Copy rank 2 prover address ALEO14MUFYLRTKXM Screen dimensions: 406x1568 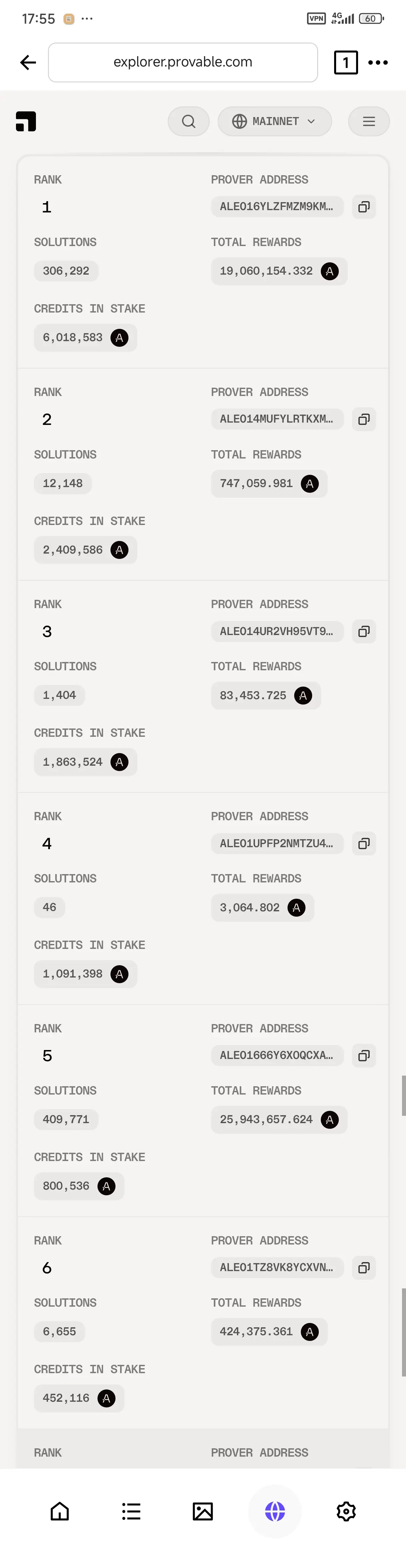pyautogui.click(x=364, y=419)
